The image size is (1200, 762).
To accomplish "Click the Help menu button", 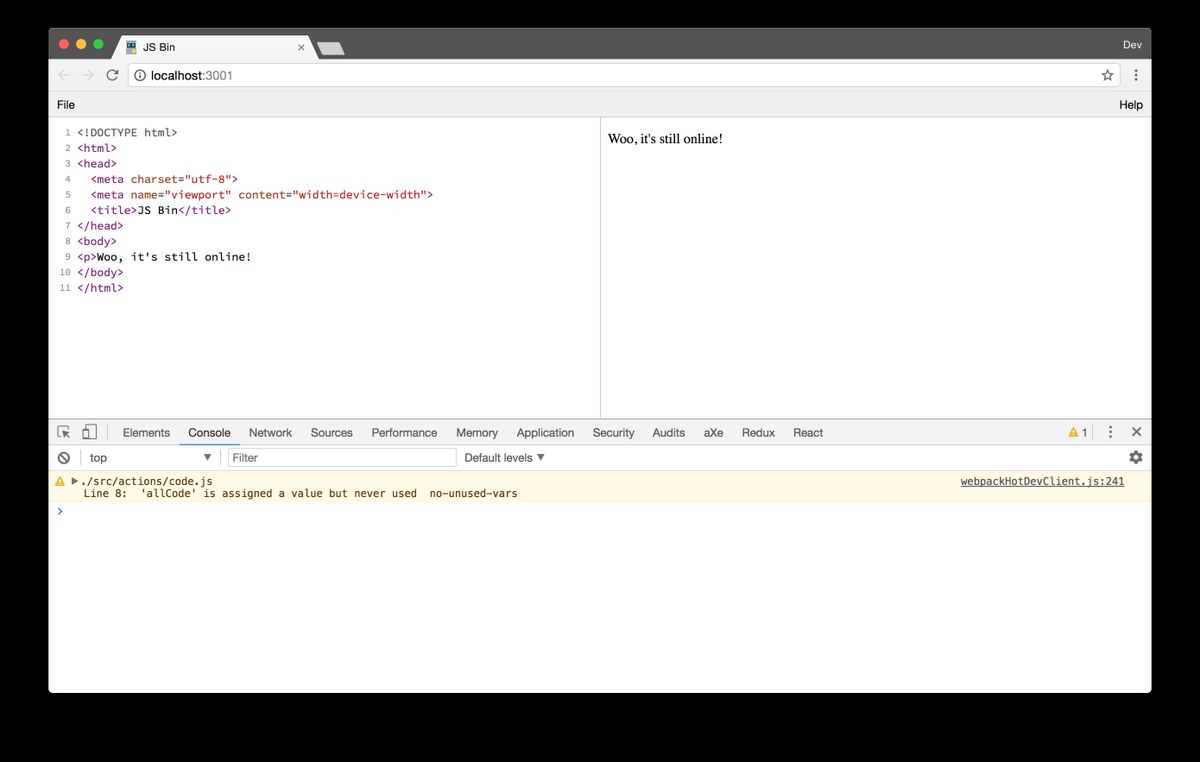I will coord(1130,105).
